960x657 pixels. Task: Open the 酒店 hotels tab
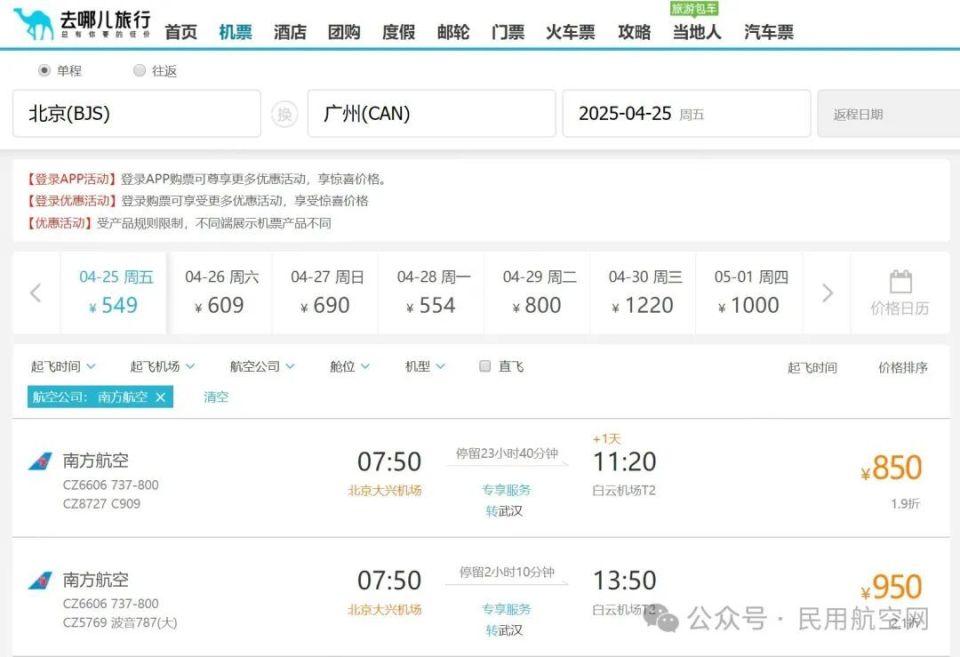point(290,32)
